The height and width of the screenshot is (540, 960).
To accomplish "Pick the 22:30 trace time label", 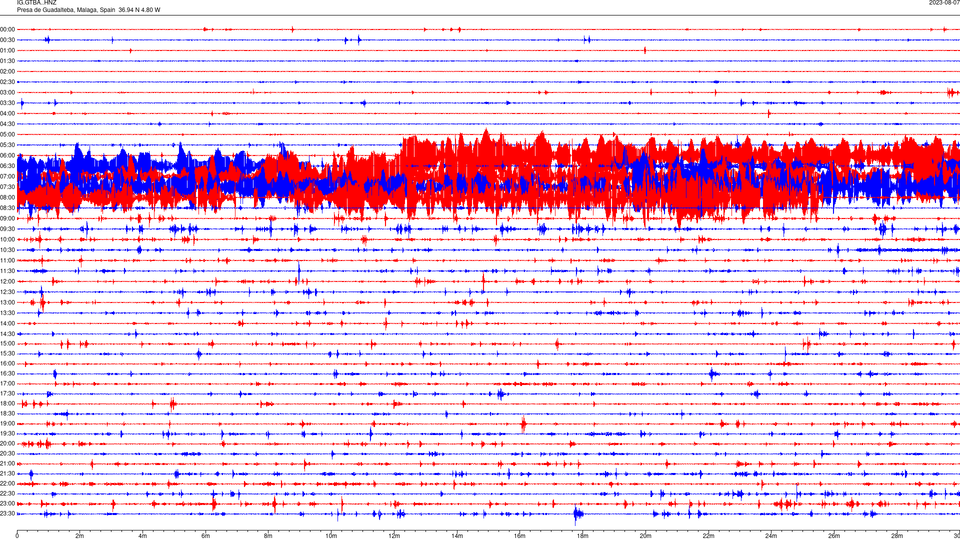I will pyautogui.click(x=7, y=493).
